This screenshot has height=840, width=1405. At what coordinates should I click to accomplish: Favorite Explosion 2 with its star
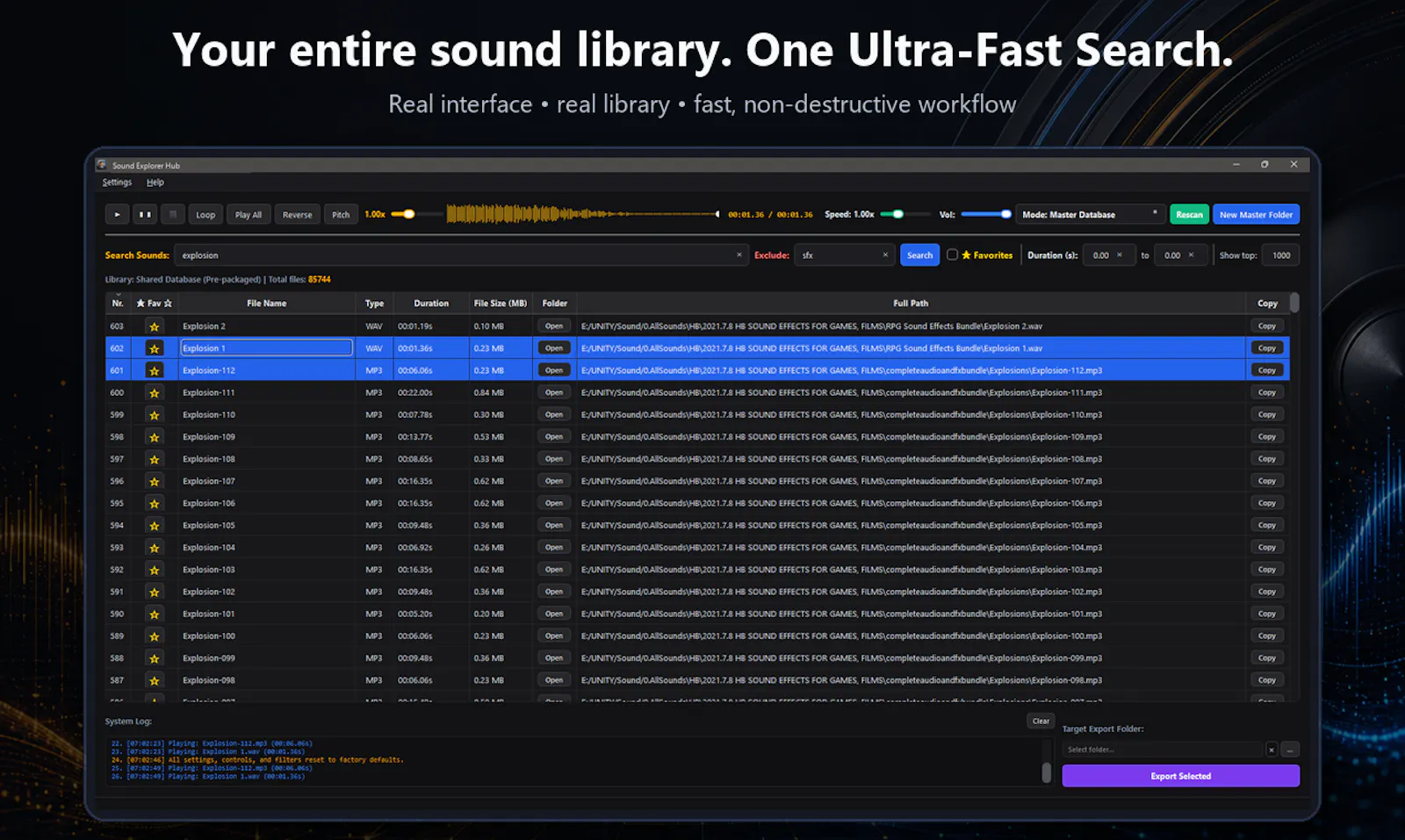[155, 327]
